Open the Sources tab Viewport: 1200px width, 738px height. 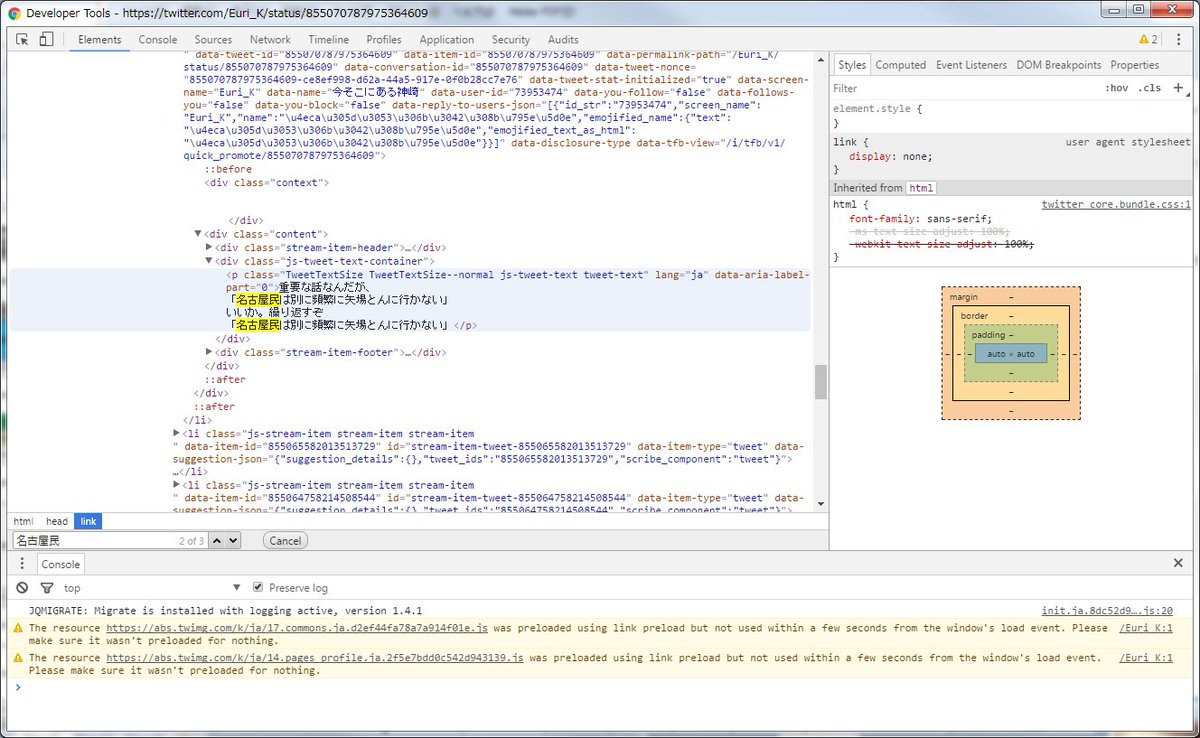click(213, 40)
